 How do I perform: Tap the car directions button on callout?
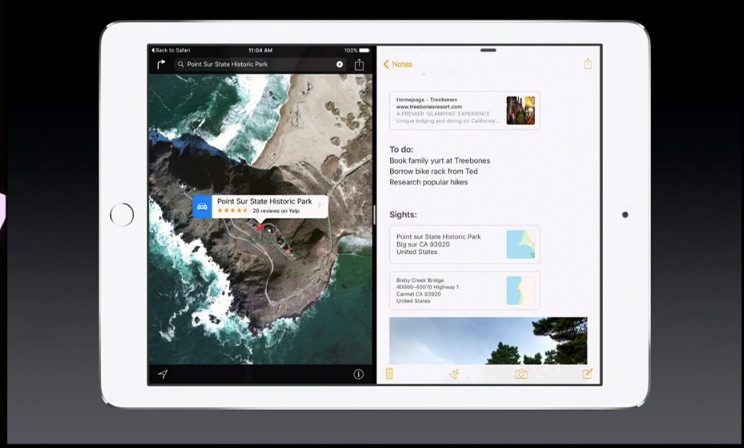point(203,207)
